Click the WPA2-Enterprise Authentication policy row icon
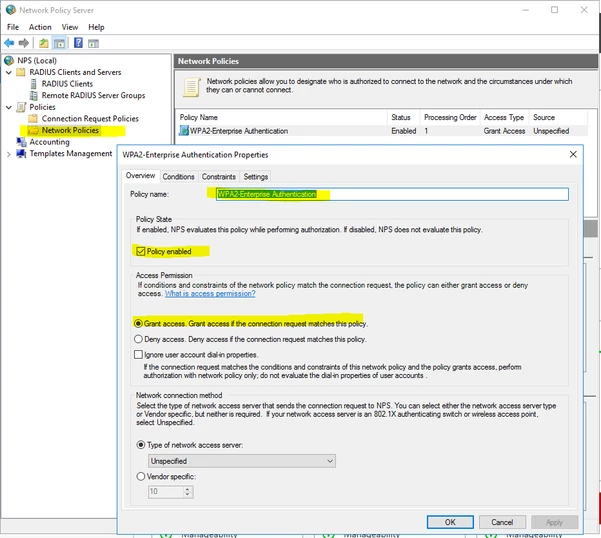 click(184, 131)
